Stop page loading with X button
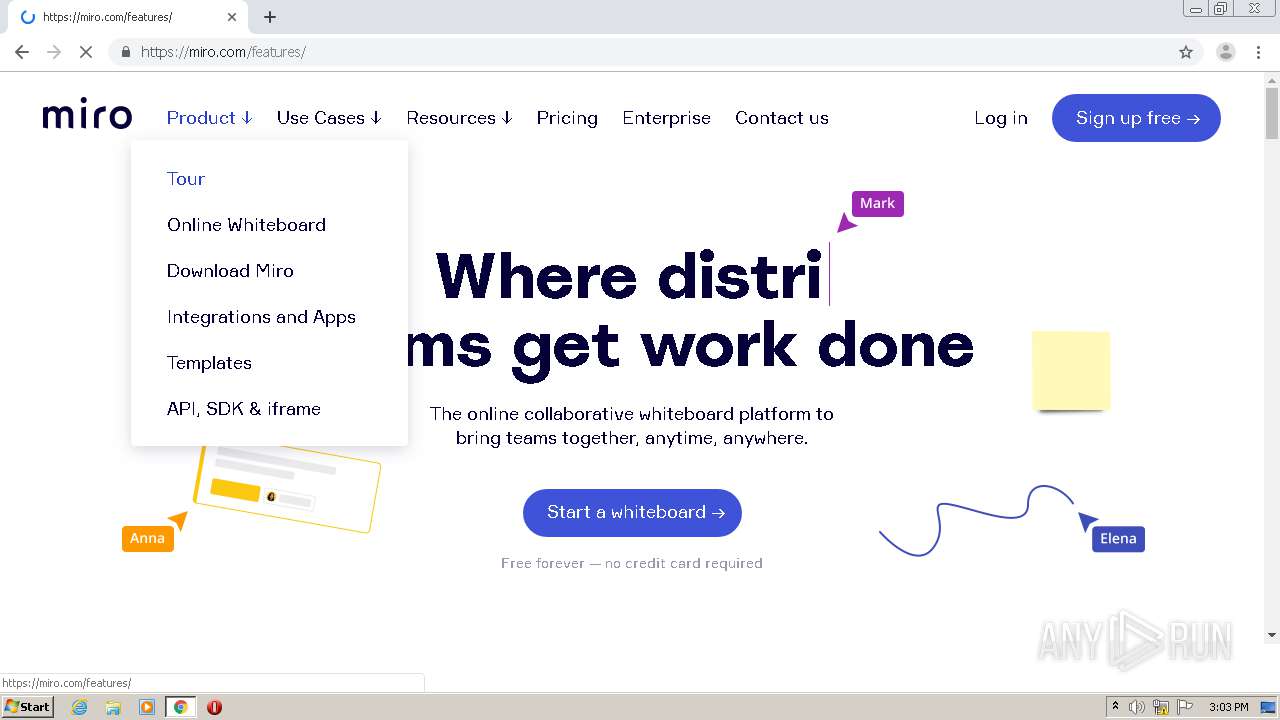The image size is (1280, 720). tap(86, 52)
